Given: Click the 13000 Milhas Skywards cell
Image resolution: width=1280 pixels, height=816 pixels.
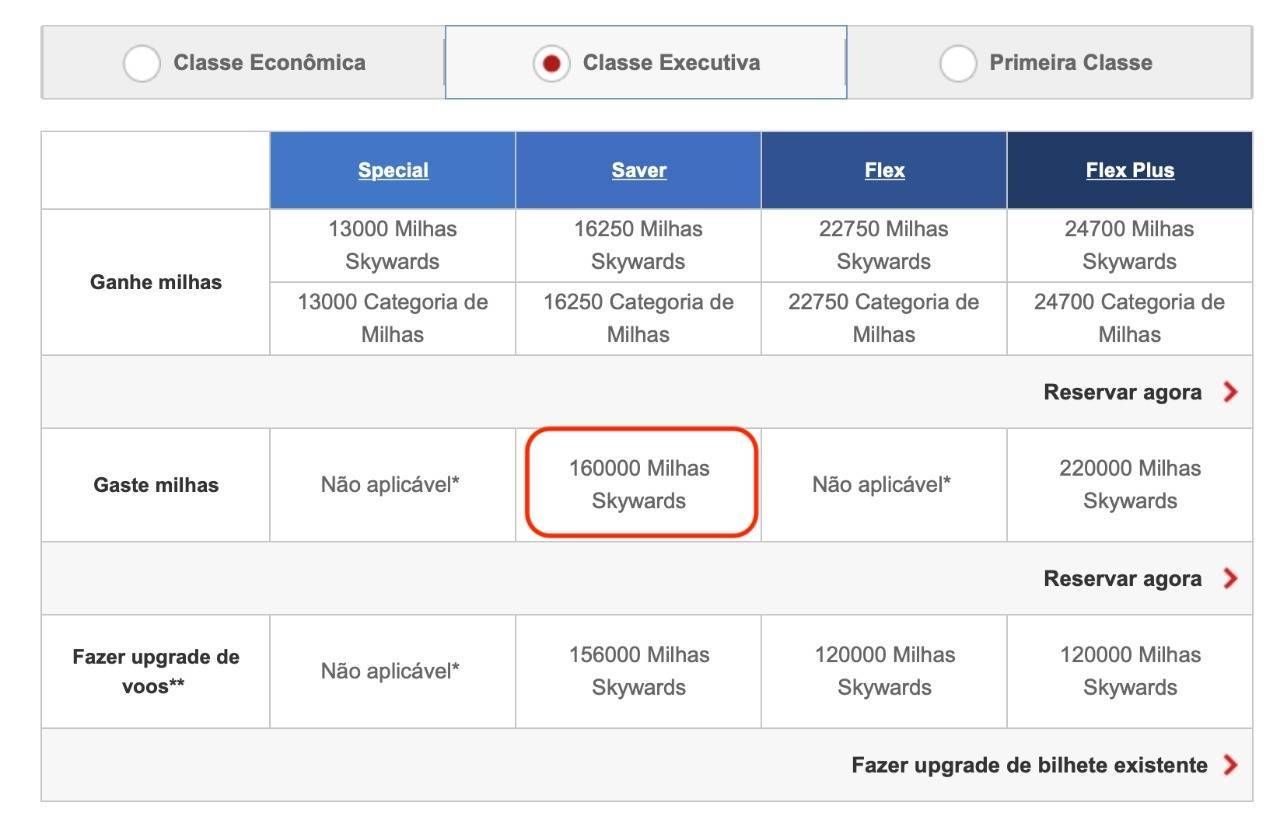Looking at the screenshot, I should 393,245.
